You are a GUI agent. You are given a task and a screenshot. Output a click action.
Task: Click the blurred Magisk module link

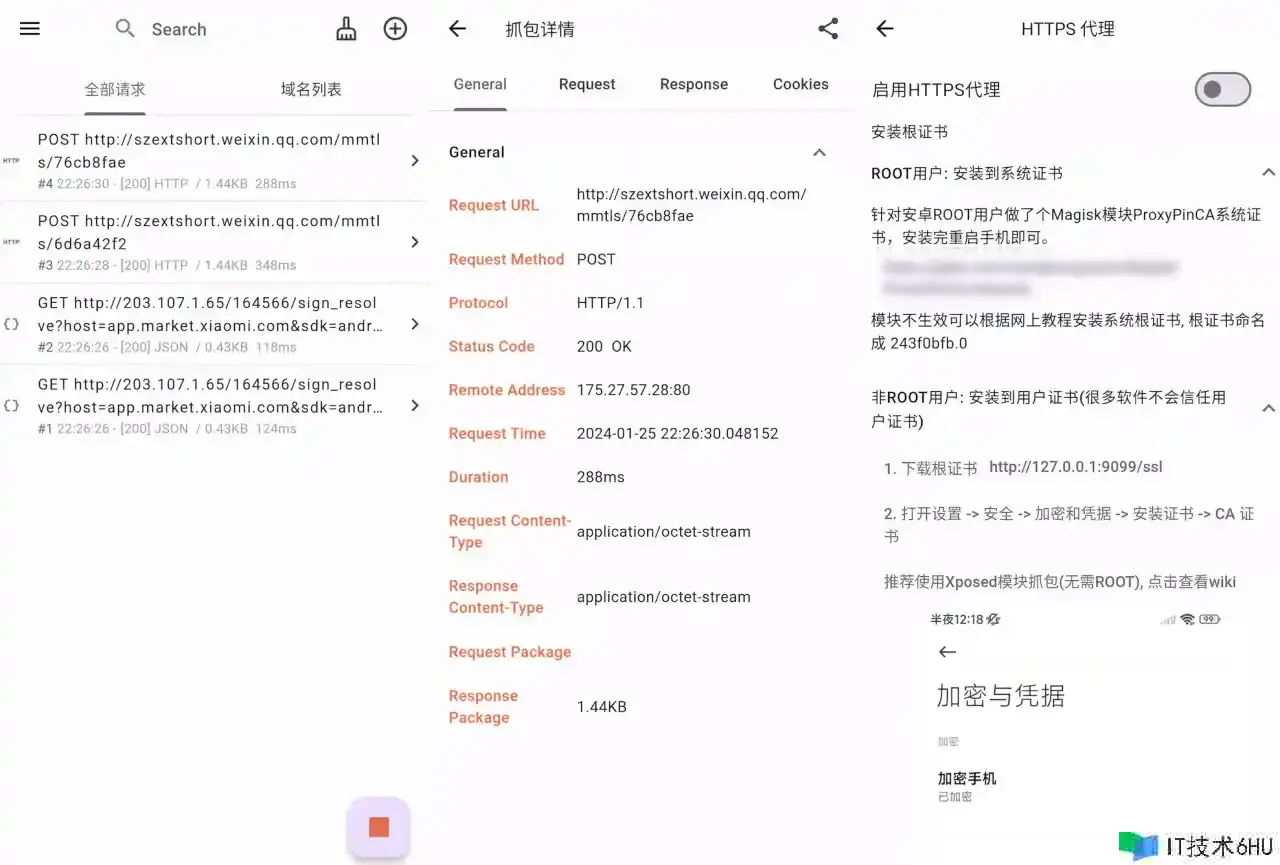[1030, 278]
